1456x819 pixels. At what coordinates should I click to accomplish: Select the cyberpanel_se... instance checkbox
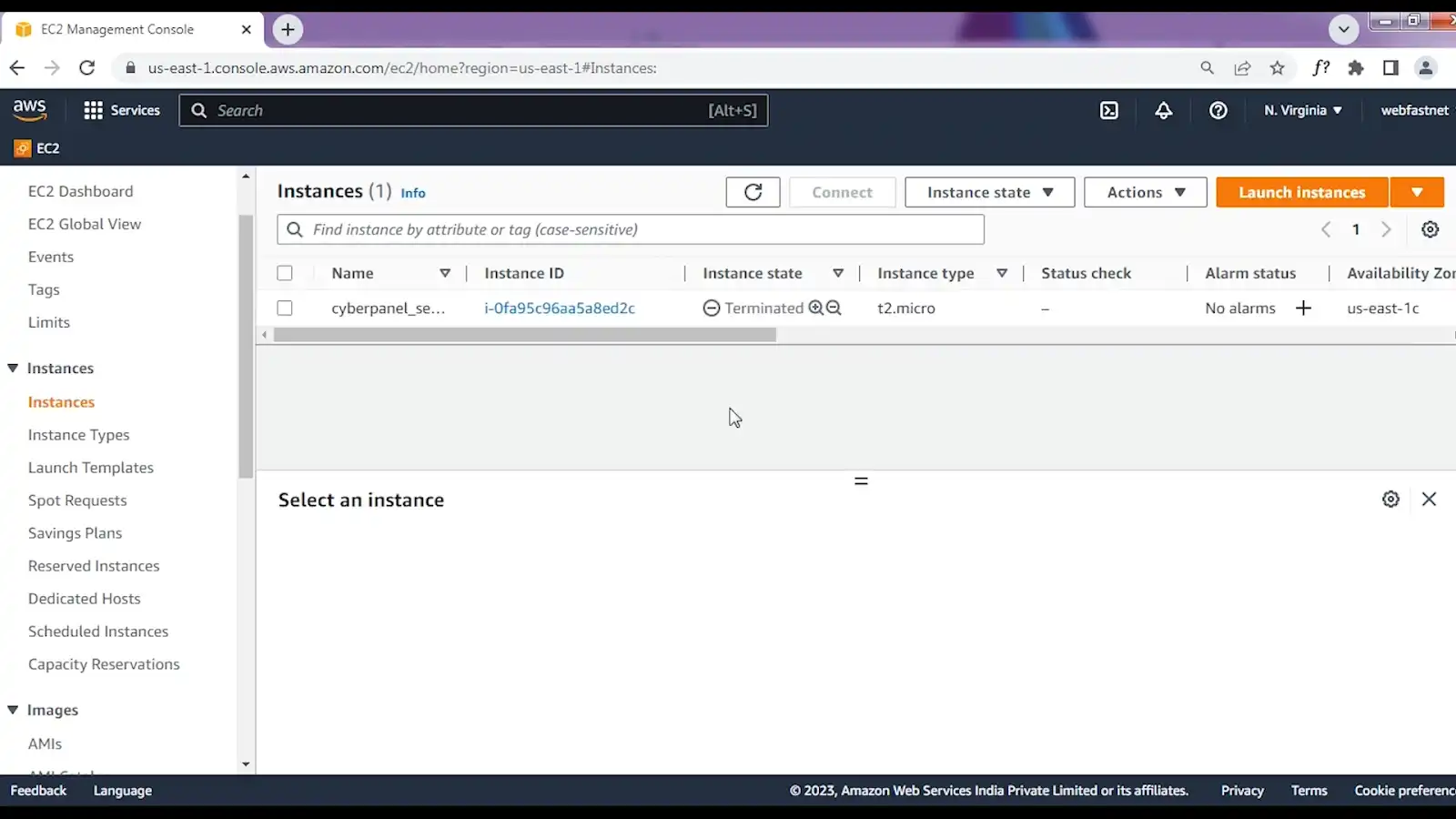coord(285,308)
